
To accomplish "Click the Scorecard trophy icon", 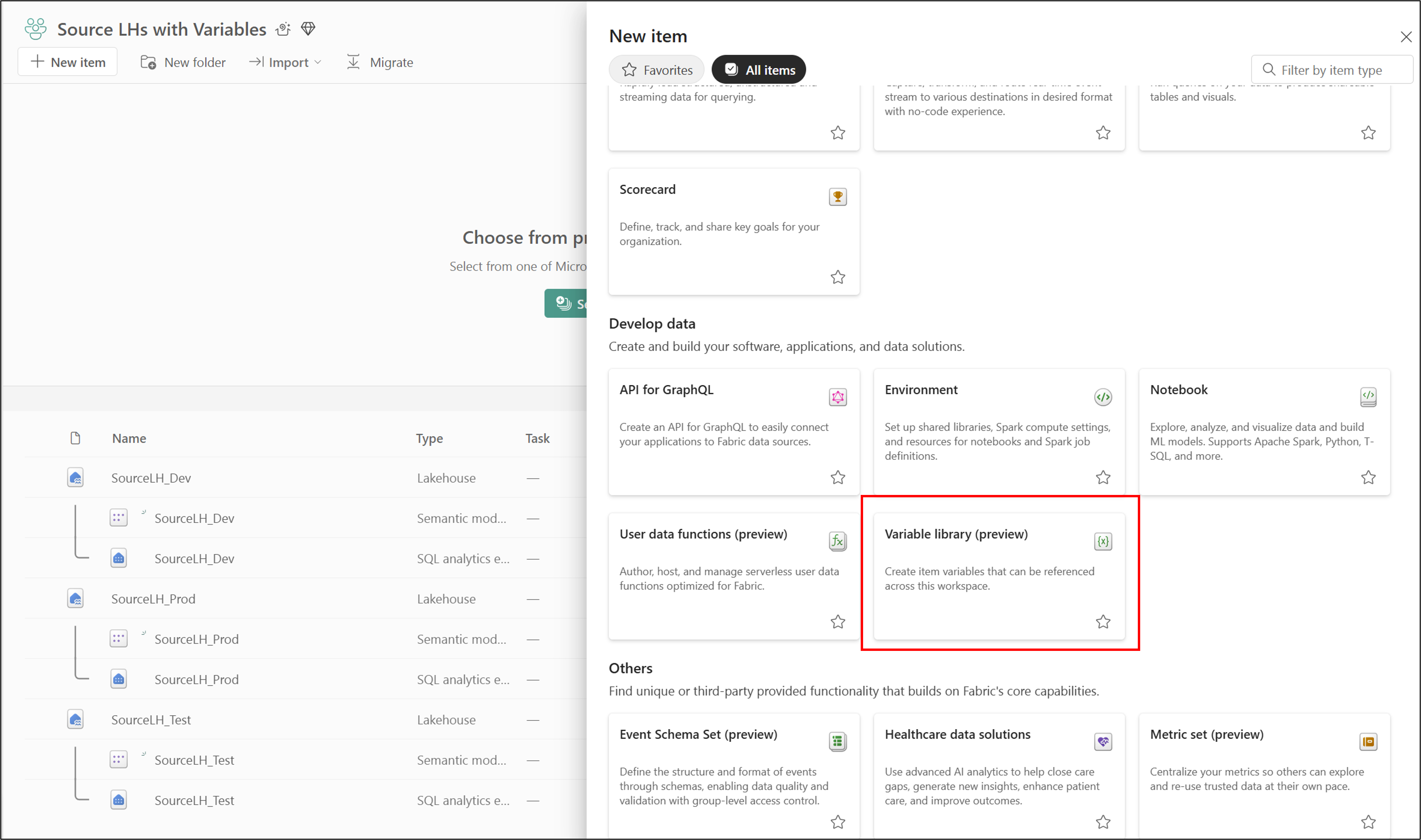I will (838, 197).
